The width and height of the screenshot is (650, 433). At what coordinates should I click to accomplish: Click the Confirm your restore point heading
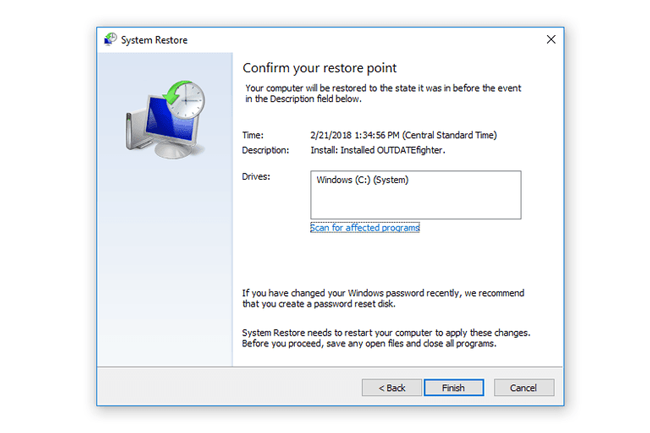pyautogui.click(x=319, y=68)
